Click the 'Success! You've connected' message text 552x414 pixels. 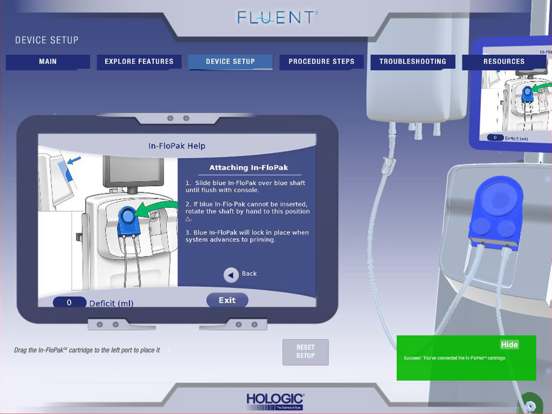tap(455, 358)
